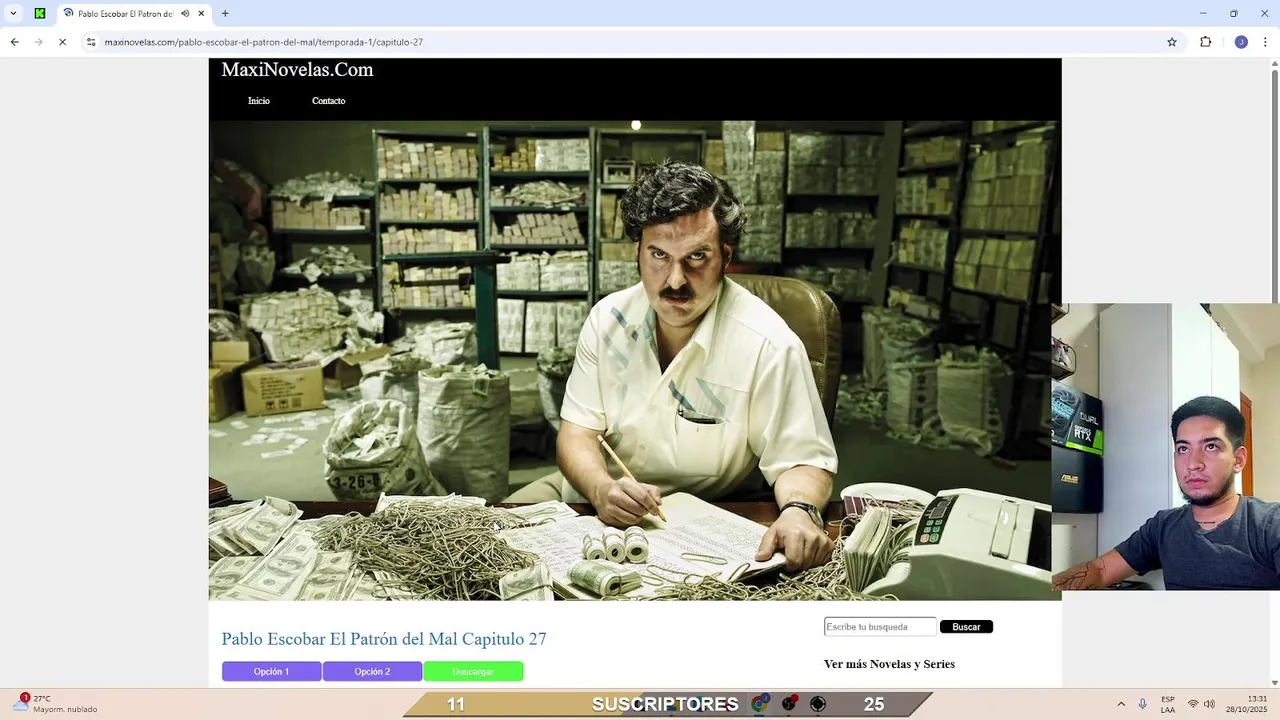Click the webcam overlay of the streamer
Image resolution: width=1280 pixels, height=720 pixels.
(x=1165, y=447)
